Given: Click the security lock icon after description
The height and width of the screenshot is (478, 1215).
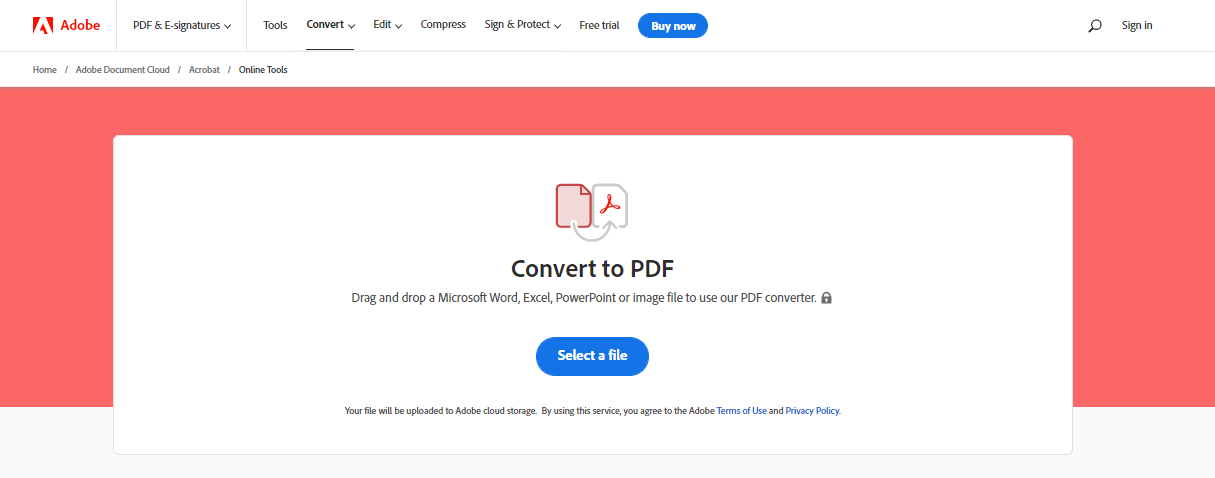Looking at the screenshot, I should point(826,298).
